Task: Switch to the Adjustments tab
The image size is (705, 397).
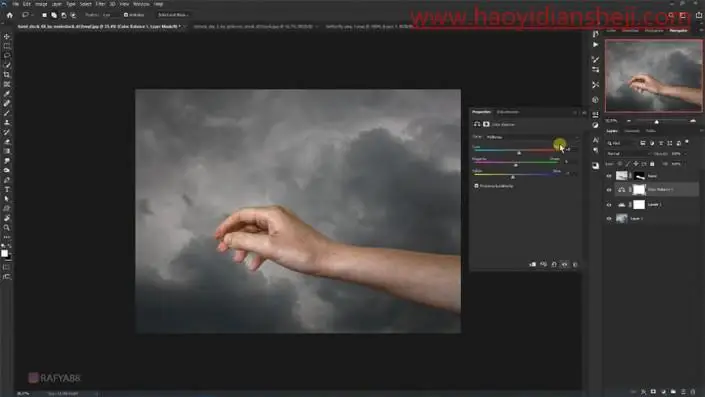Action: click(508, 112)
